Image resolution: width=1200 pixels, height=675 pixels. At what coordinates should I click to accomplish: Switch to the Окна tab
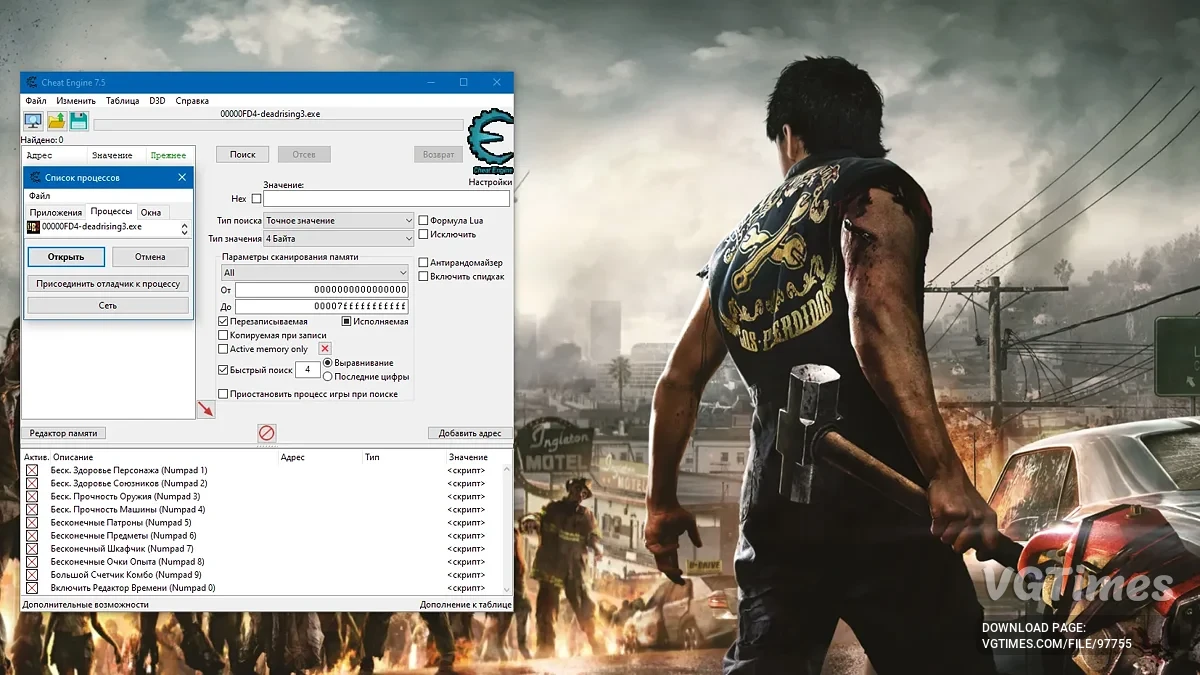pos(151,212)
